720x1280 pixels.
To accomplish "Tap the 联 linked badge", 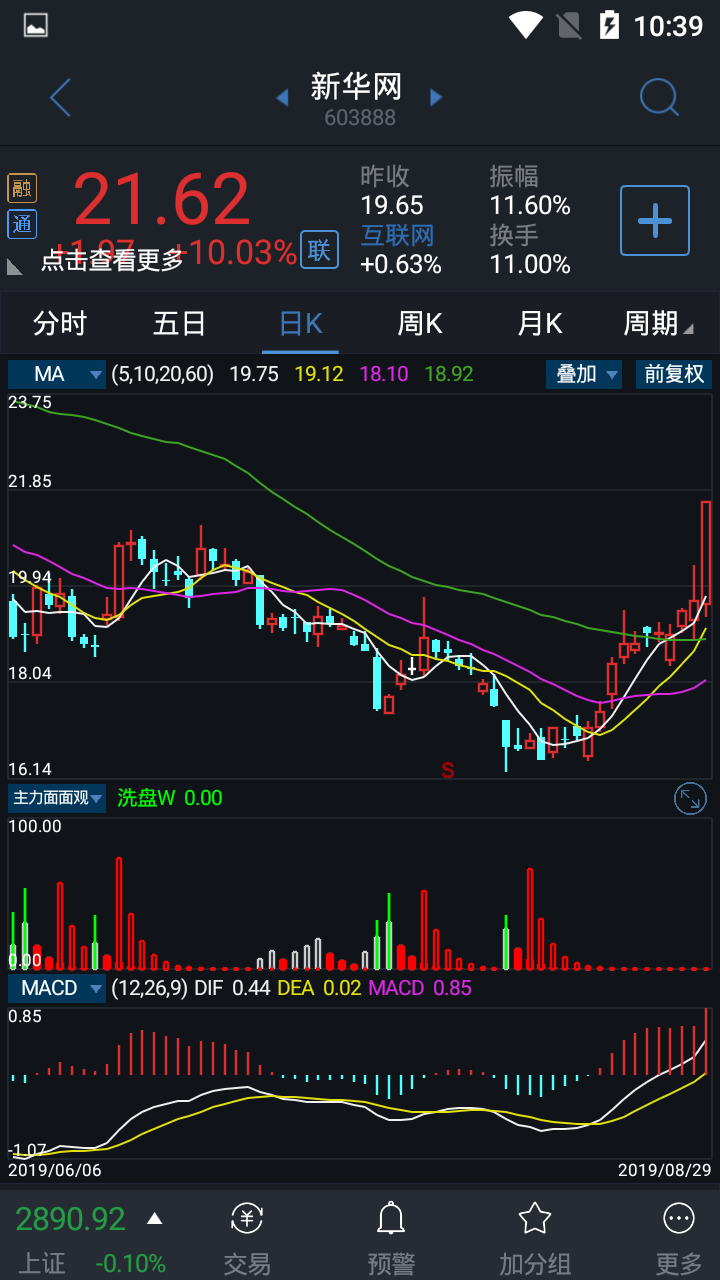I will pyautogui.click(x=319, y=250).
